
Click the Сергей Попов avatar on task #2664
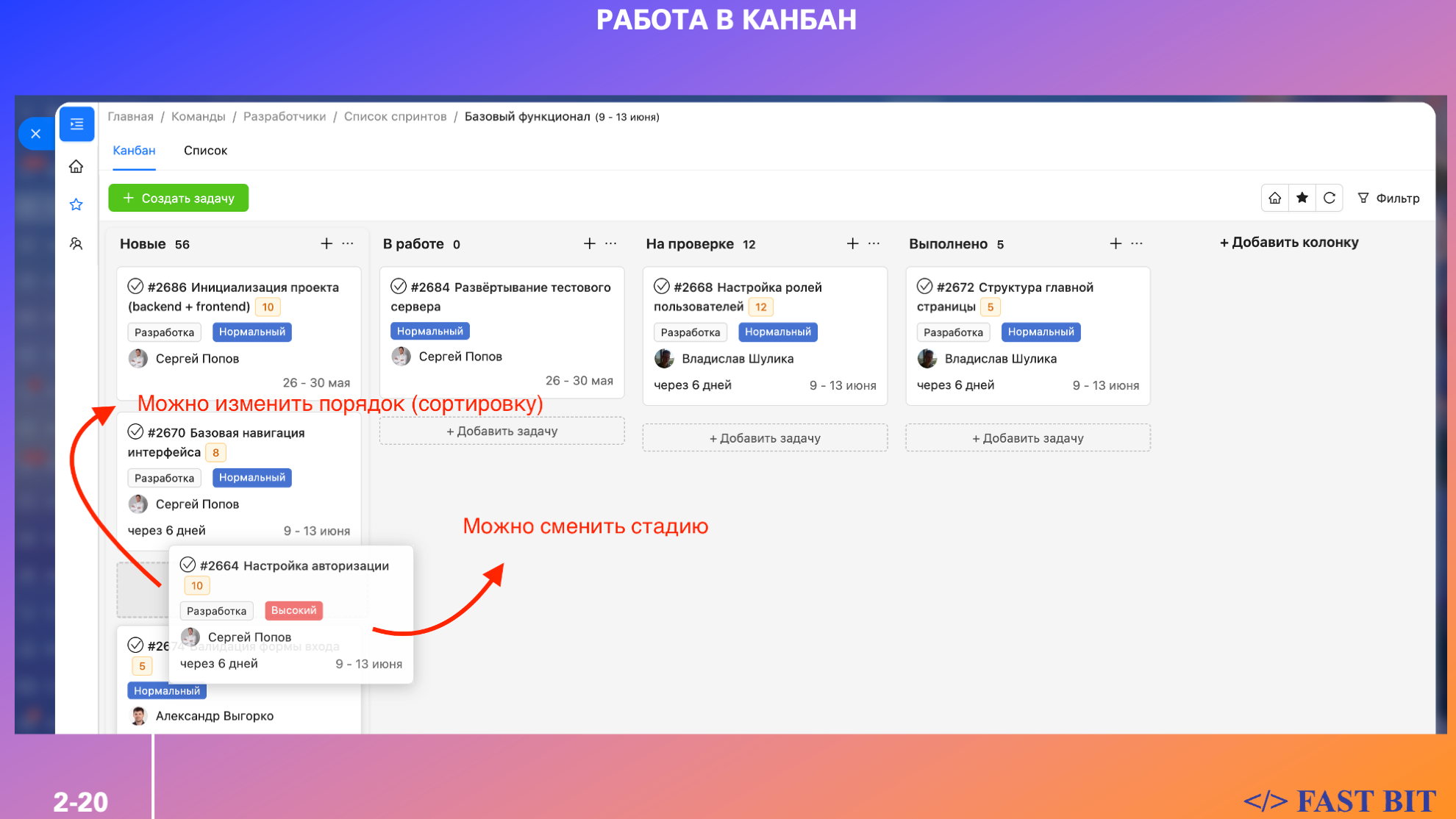(190, 637)
